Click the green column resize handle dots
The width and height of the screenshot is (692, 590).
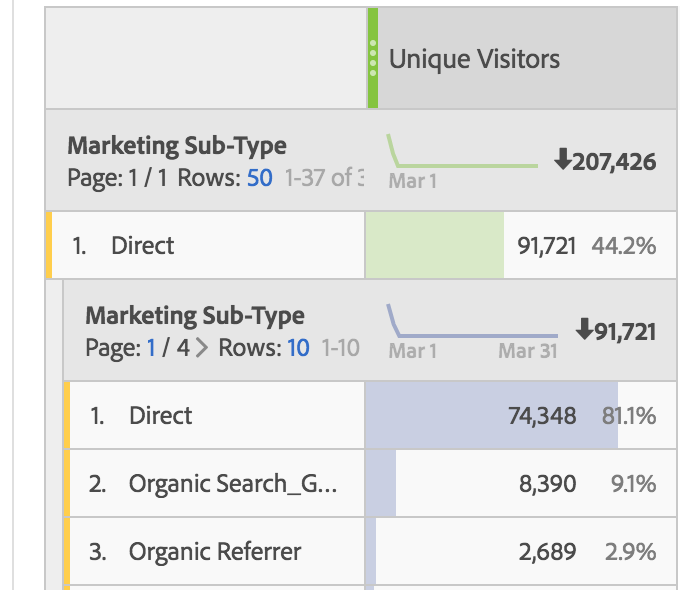[373, 58]
